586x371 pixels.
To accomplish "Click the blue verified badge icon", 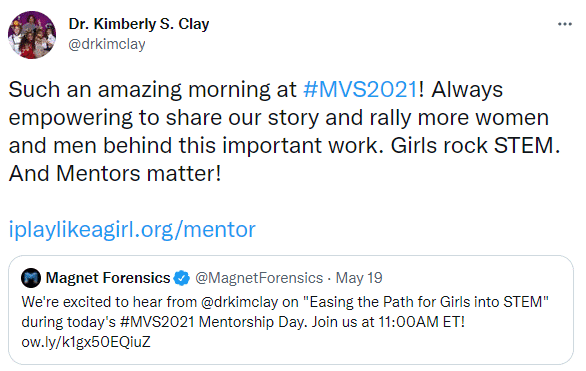I will [182, 278].
